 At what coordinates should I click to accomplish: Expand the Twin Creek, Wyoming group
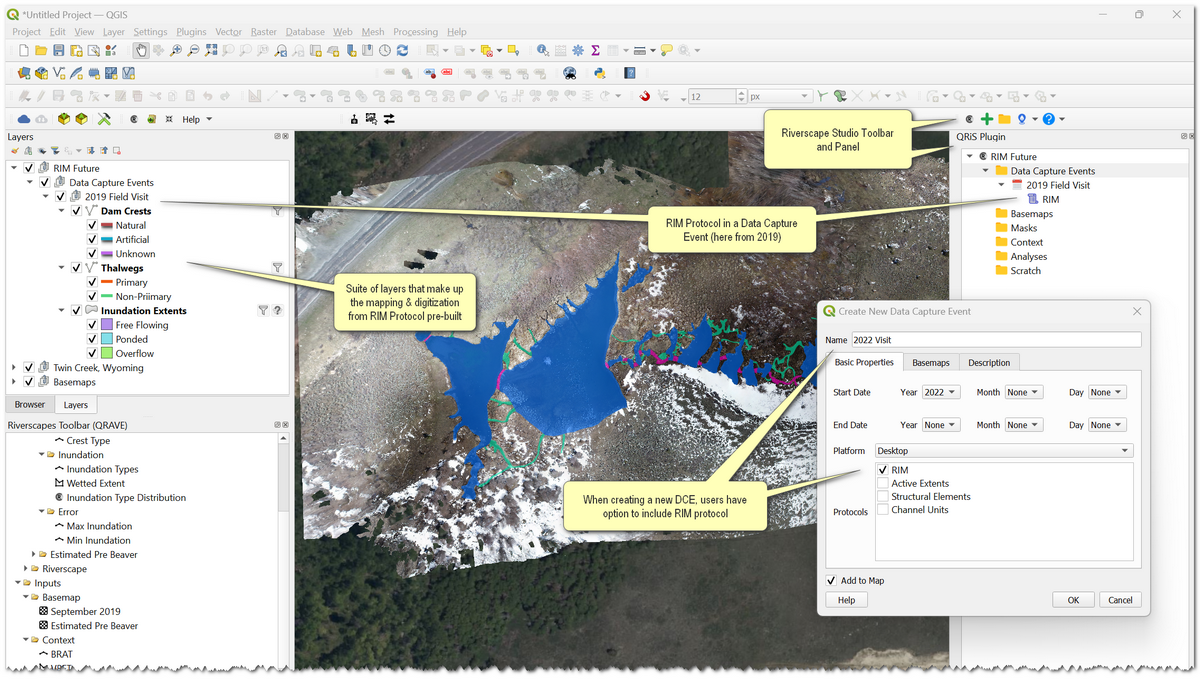[14, 367]
